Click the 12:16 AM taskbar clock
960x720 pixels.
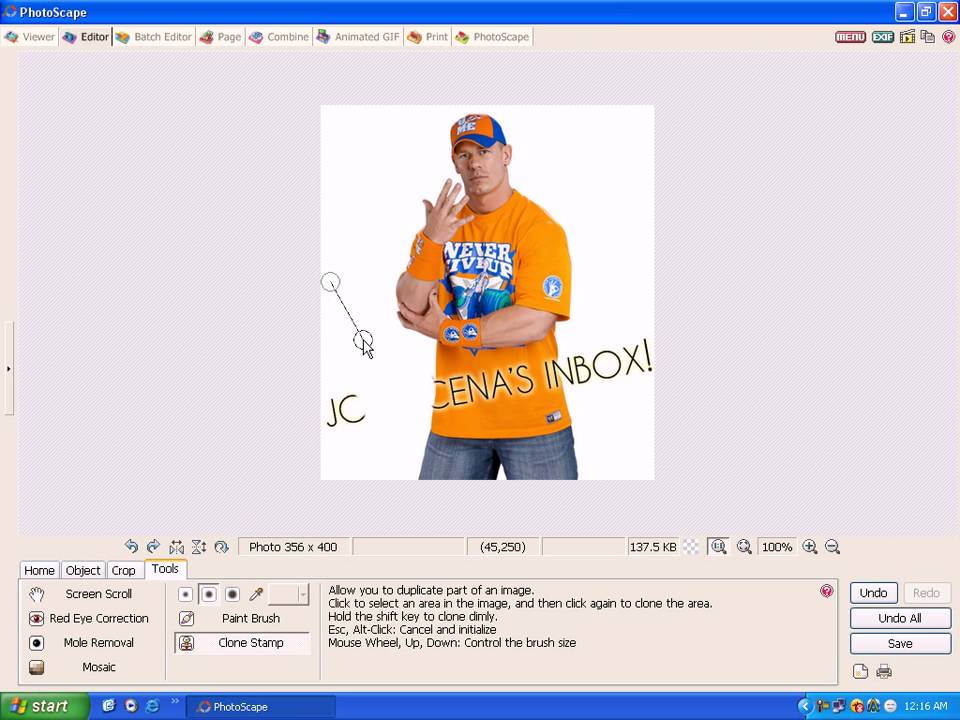pos(925,706)
